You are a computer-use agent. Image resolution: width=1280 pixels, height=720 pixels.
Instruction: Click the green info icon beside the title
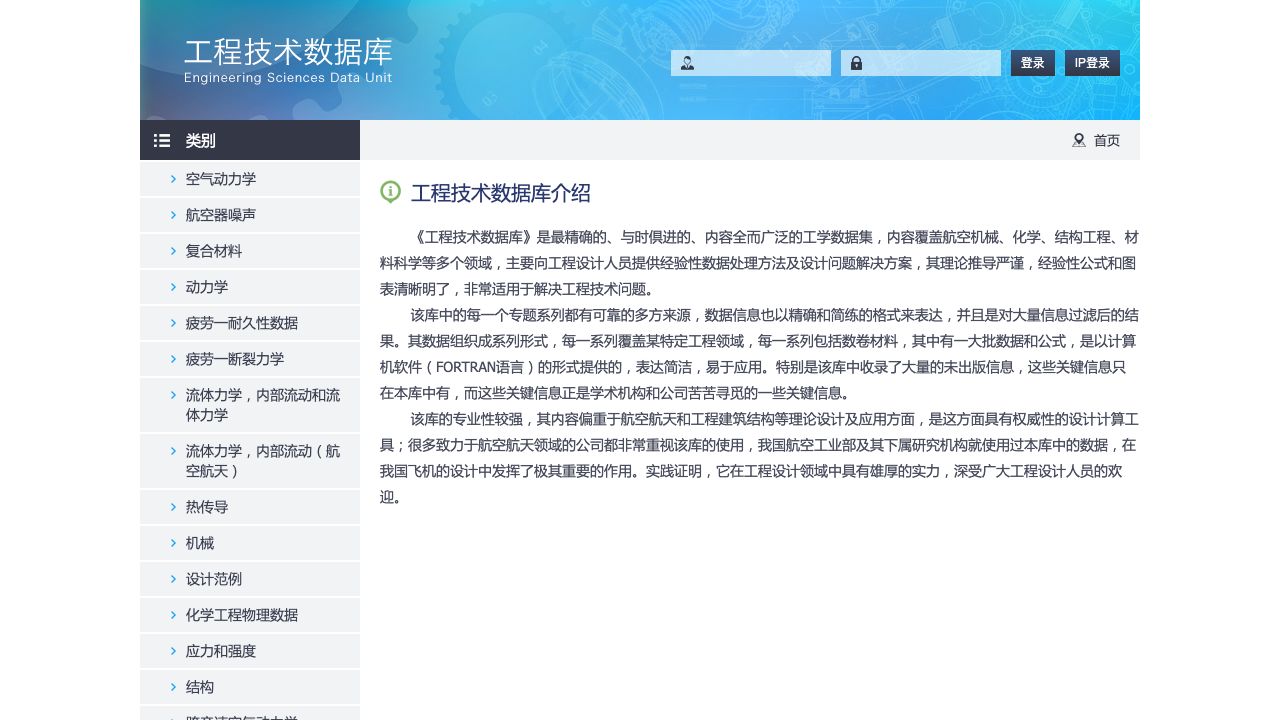point(391,192)
